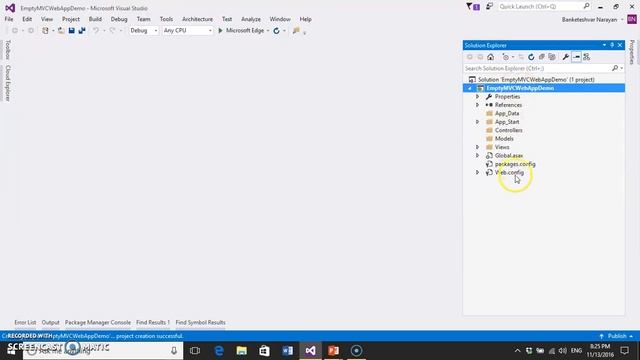Open the Microsoft Edge browser target dropdown

268,31
